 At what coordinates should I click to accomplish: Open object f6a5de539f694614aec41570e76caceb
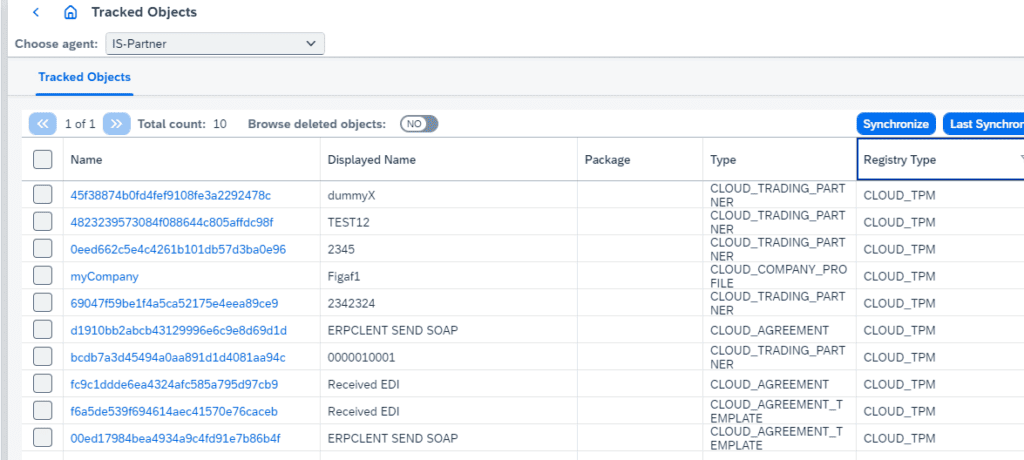click(174, 411)
